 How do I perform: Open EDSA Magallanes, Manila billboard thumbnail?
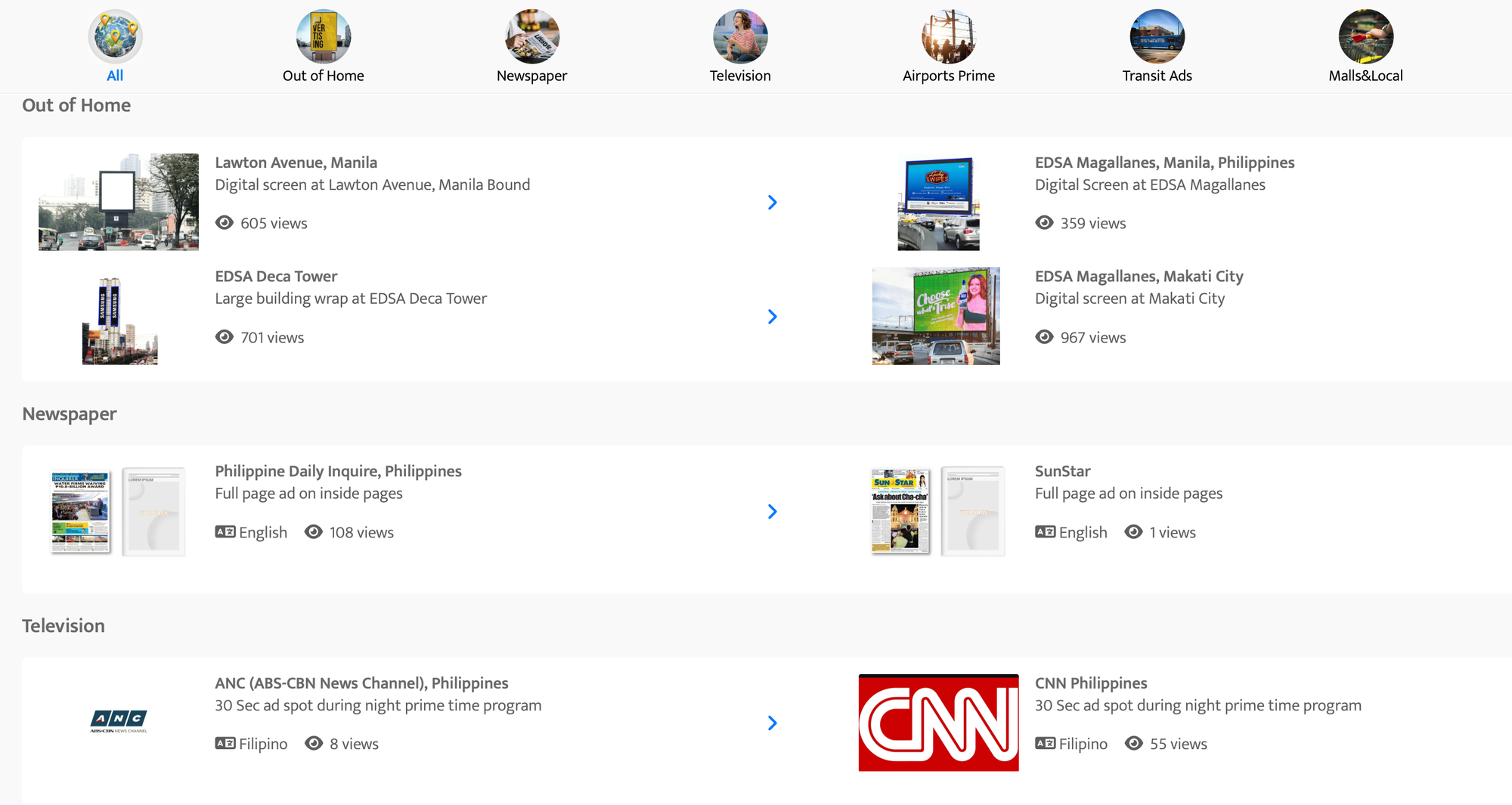(938, 203)
